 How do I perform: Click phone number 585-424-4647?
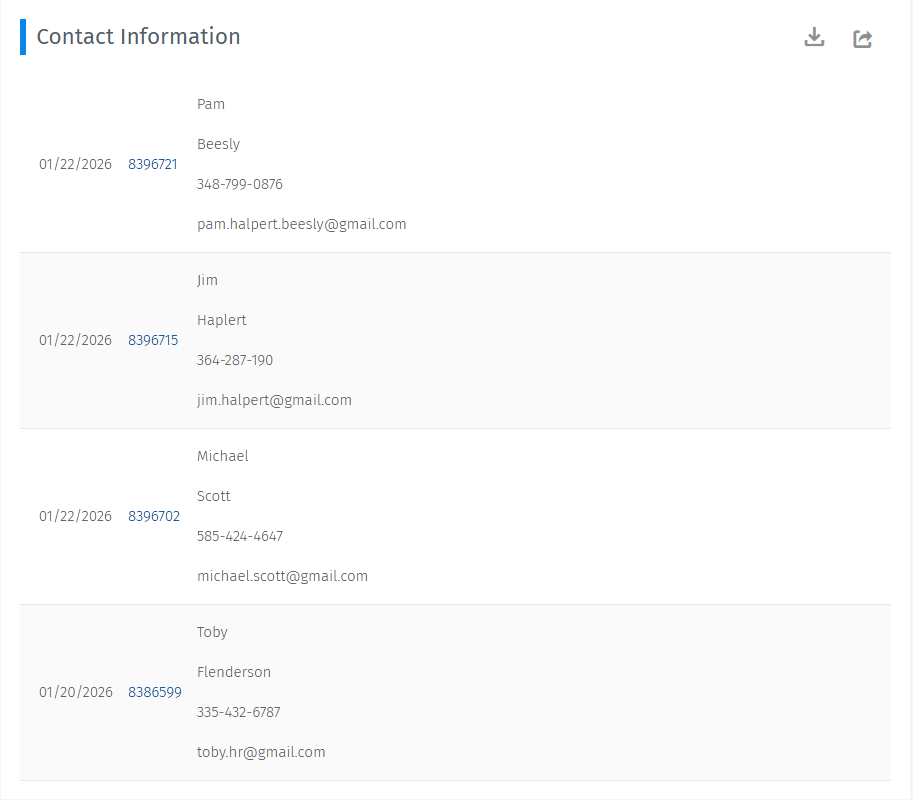tap(240, 536)
